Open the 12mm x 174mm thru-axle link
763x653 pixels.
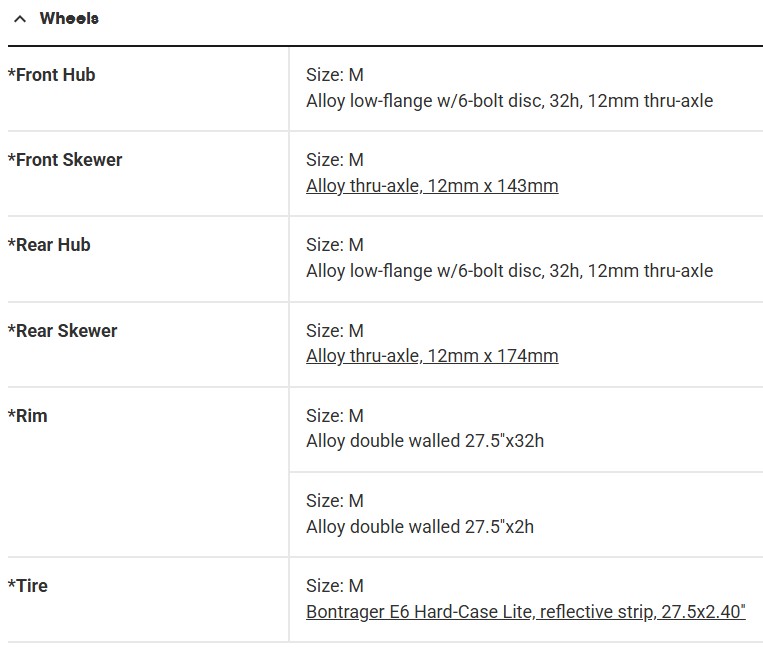click(x=432, y=356)
